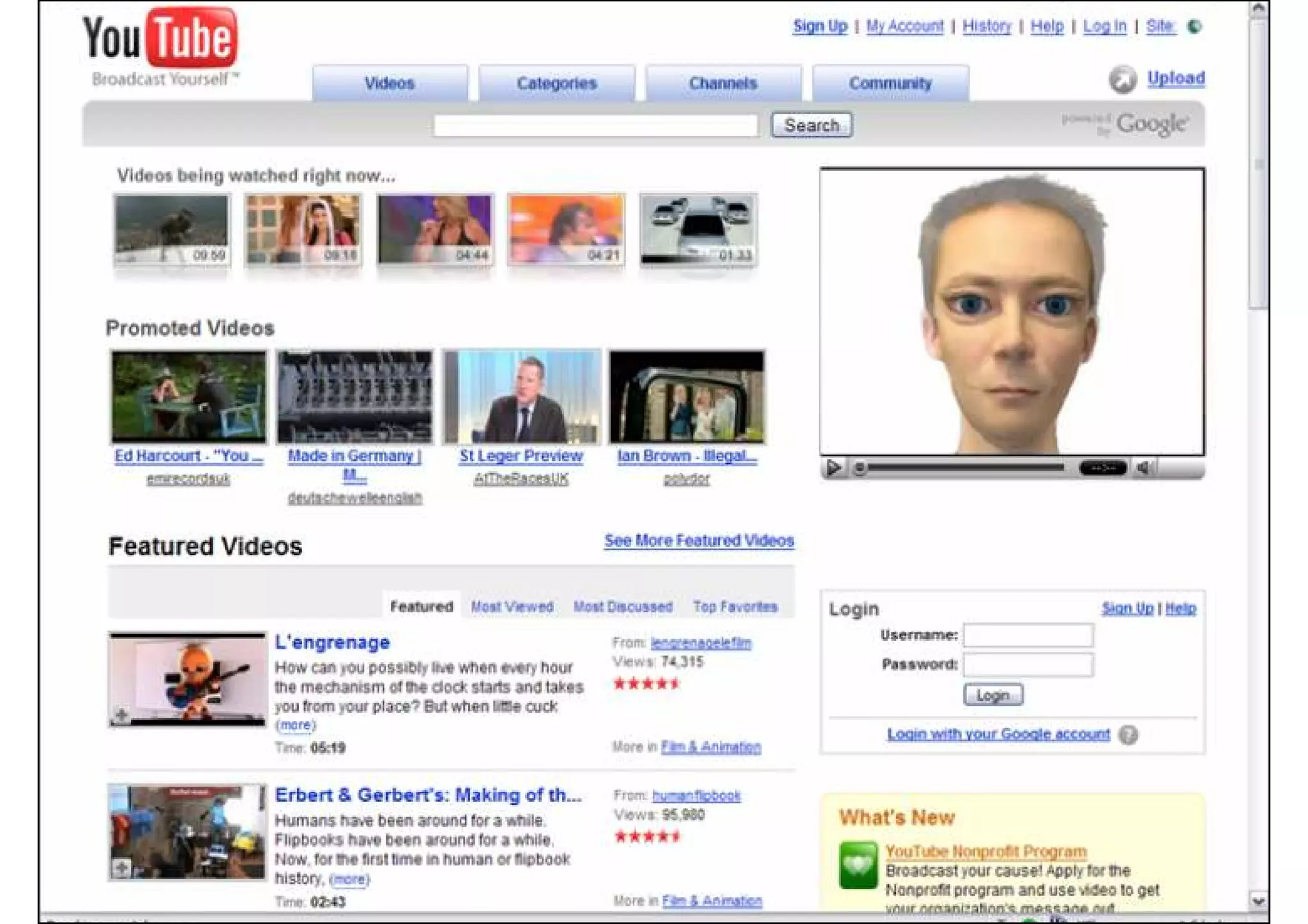Add L'engrenage to quicklist plus icon

pyautogui.click(x=121, y=715)
